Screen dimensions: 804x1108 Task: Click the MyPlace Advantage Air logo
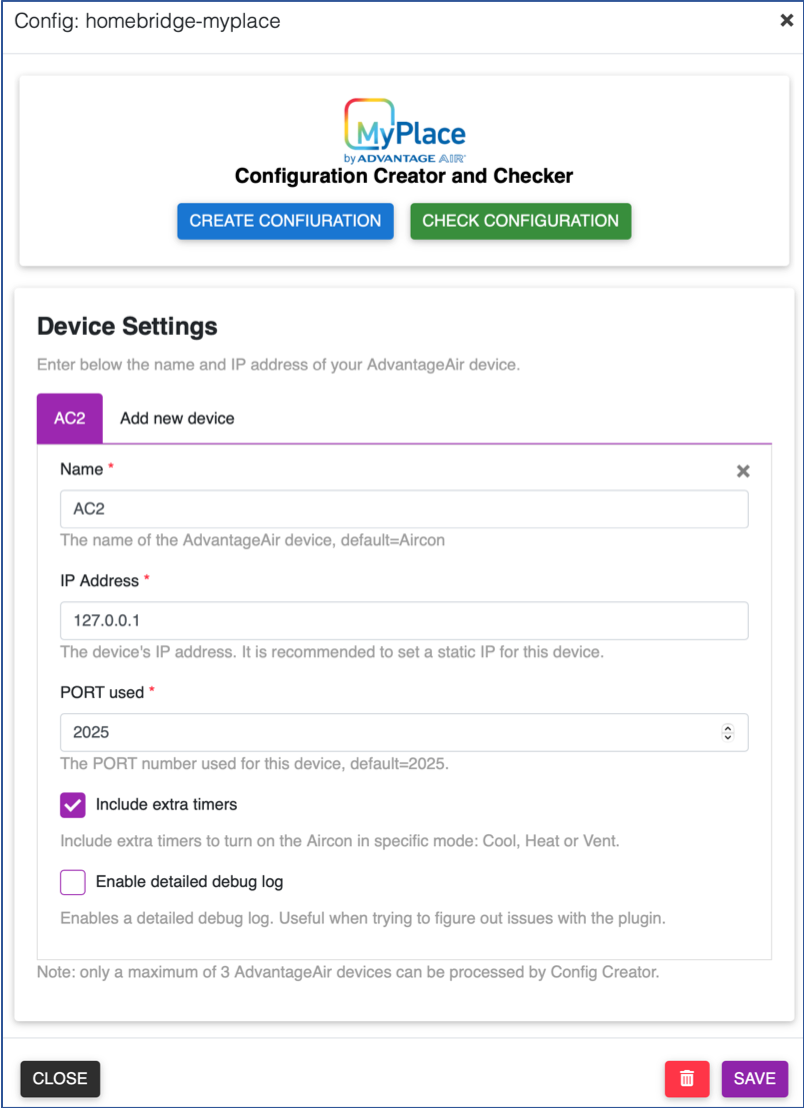[404, 131]
